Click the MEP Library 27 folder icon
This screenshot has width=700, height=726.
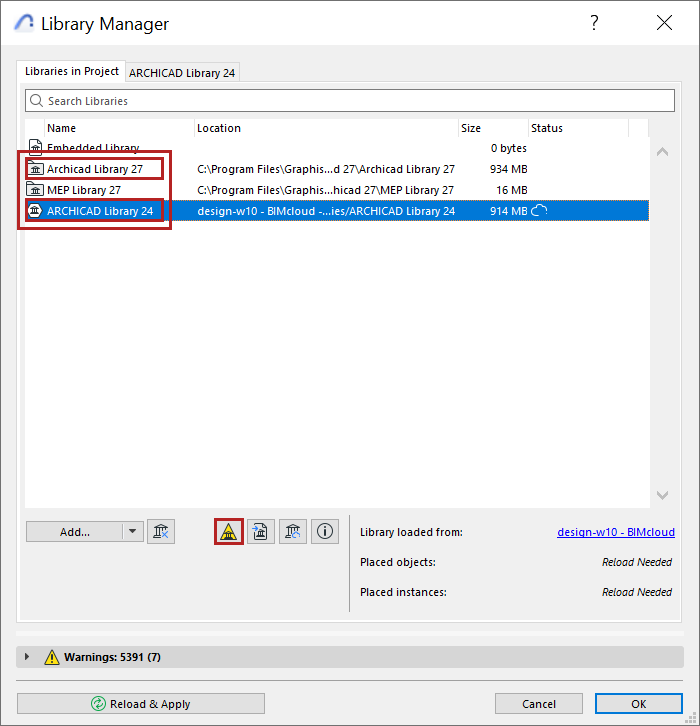(x=35, y=190)
